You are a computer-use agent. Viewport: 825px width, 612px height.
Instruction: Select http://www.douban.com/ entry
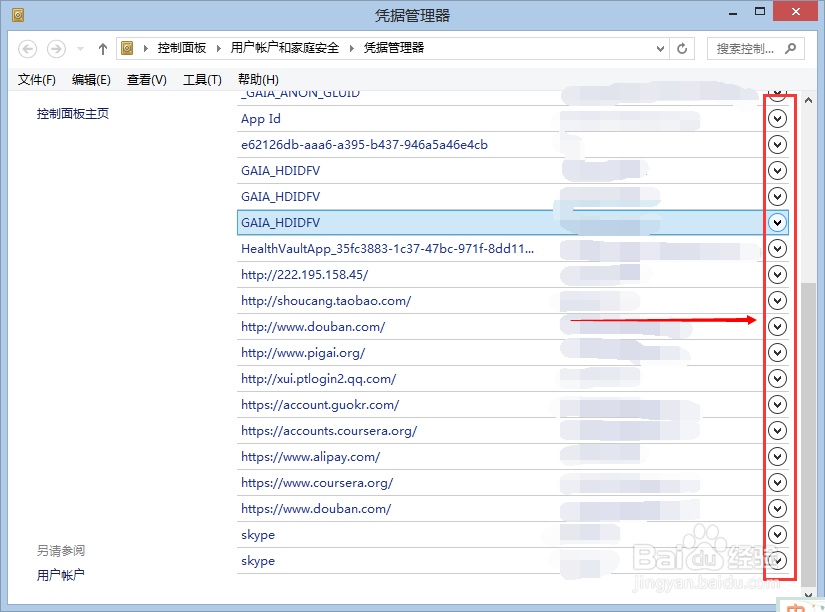click(512, 327)
